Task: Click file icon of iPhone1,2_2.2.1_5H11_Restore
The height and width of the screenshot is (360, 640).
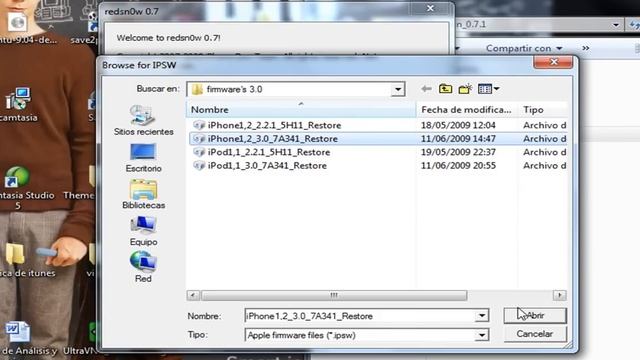Action: [199, 125]
